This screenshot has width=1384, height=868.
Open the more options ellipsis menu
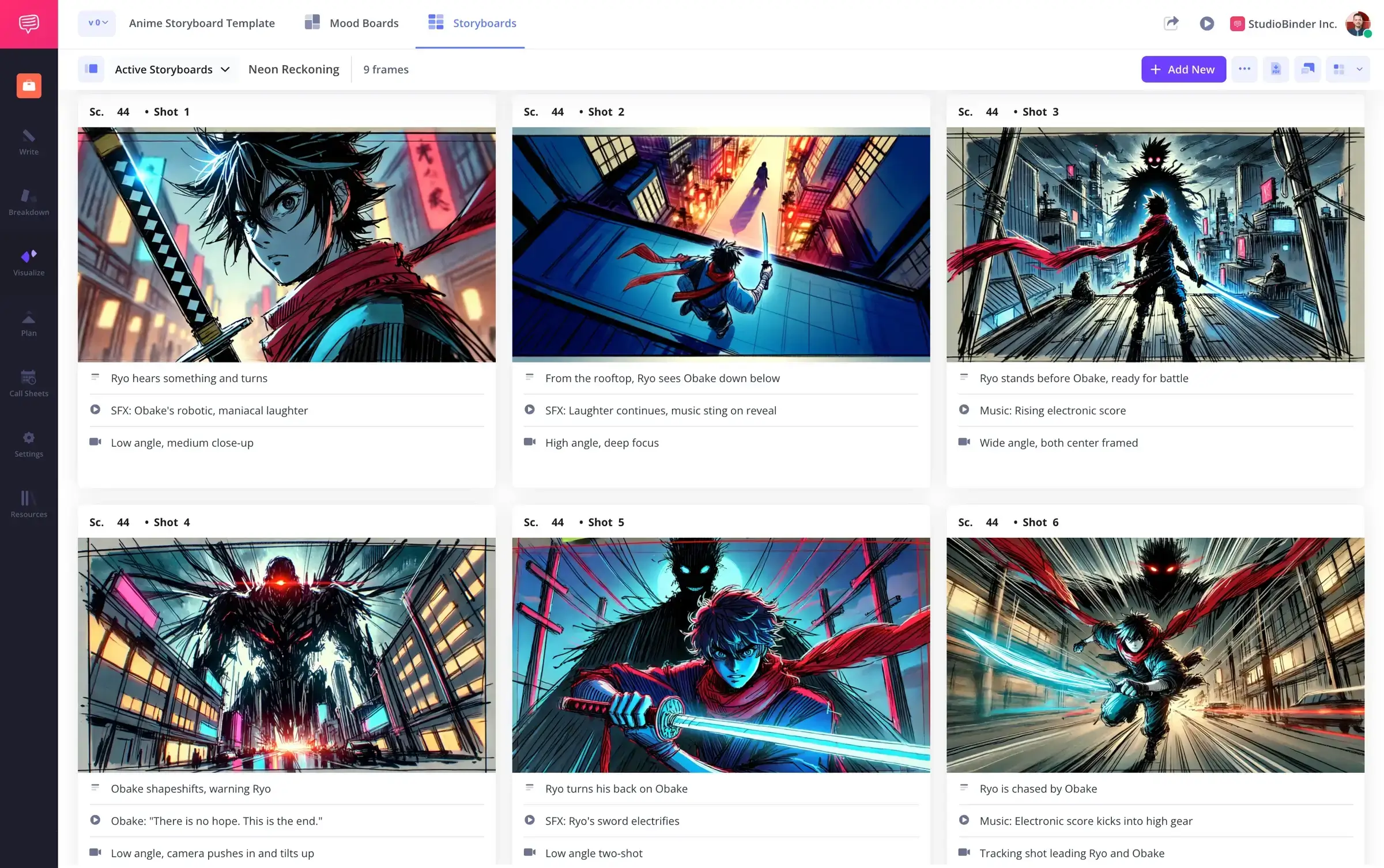click(x=1245, y=69)
